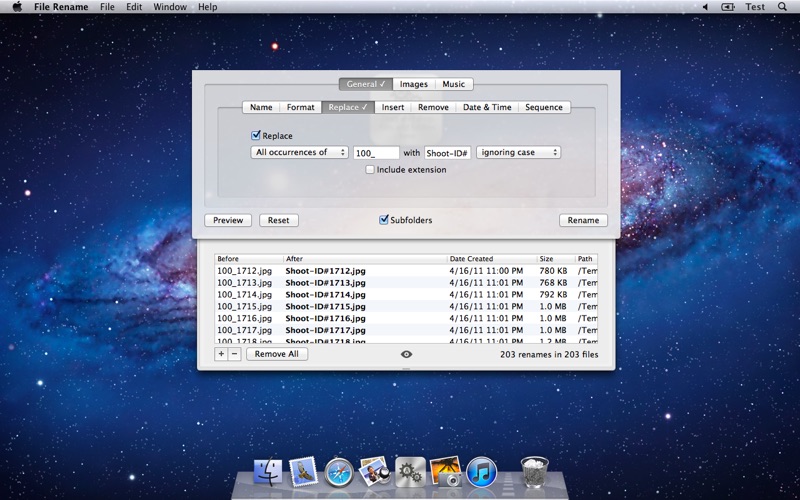Switch to the Images tab
800x500 pixels.
[414, 84]
